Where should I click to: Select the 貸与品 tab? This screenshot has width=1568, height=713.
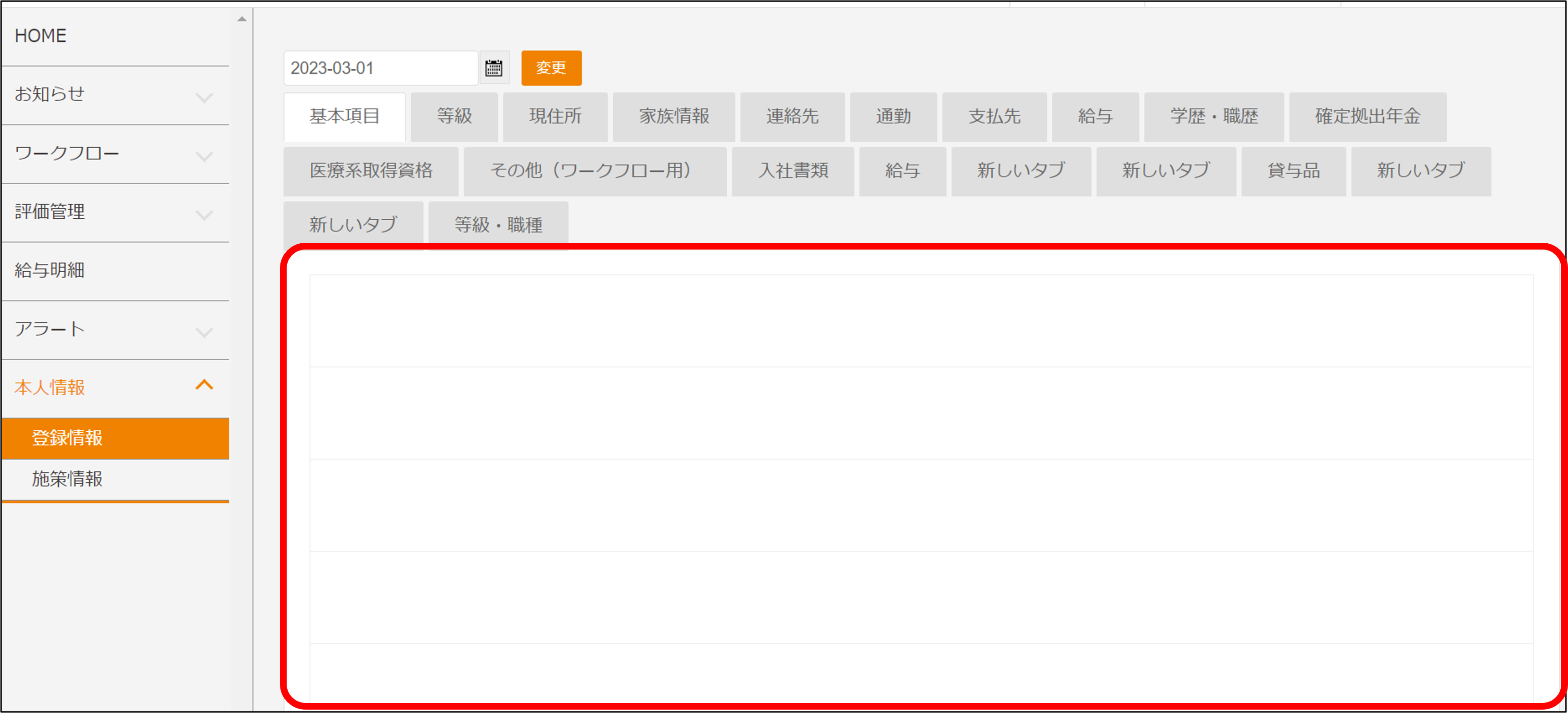1293,171
